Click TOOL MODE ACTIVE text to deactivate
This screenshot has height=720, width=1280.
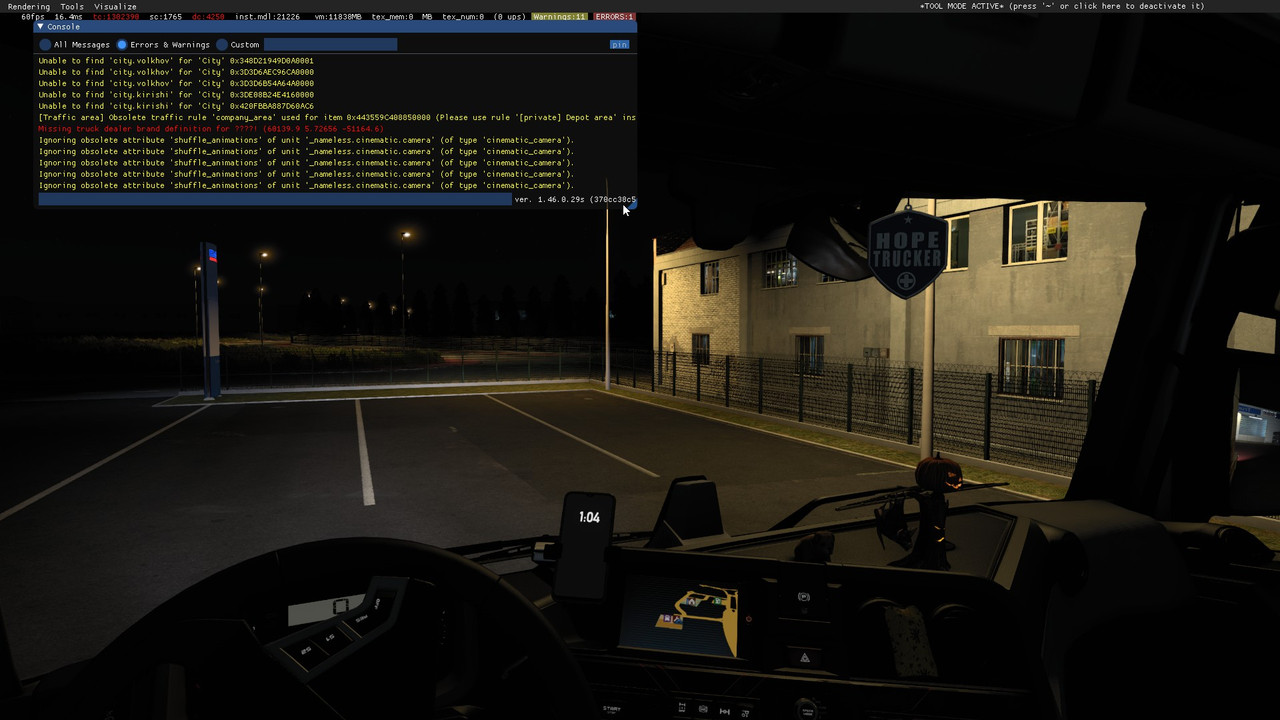point(1062,6)
